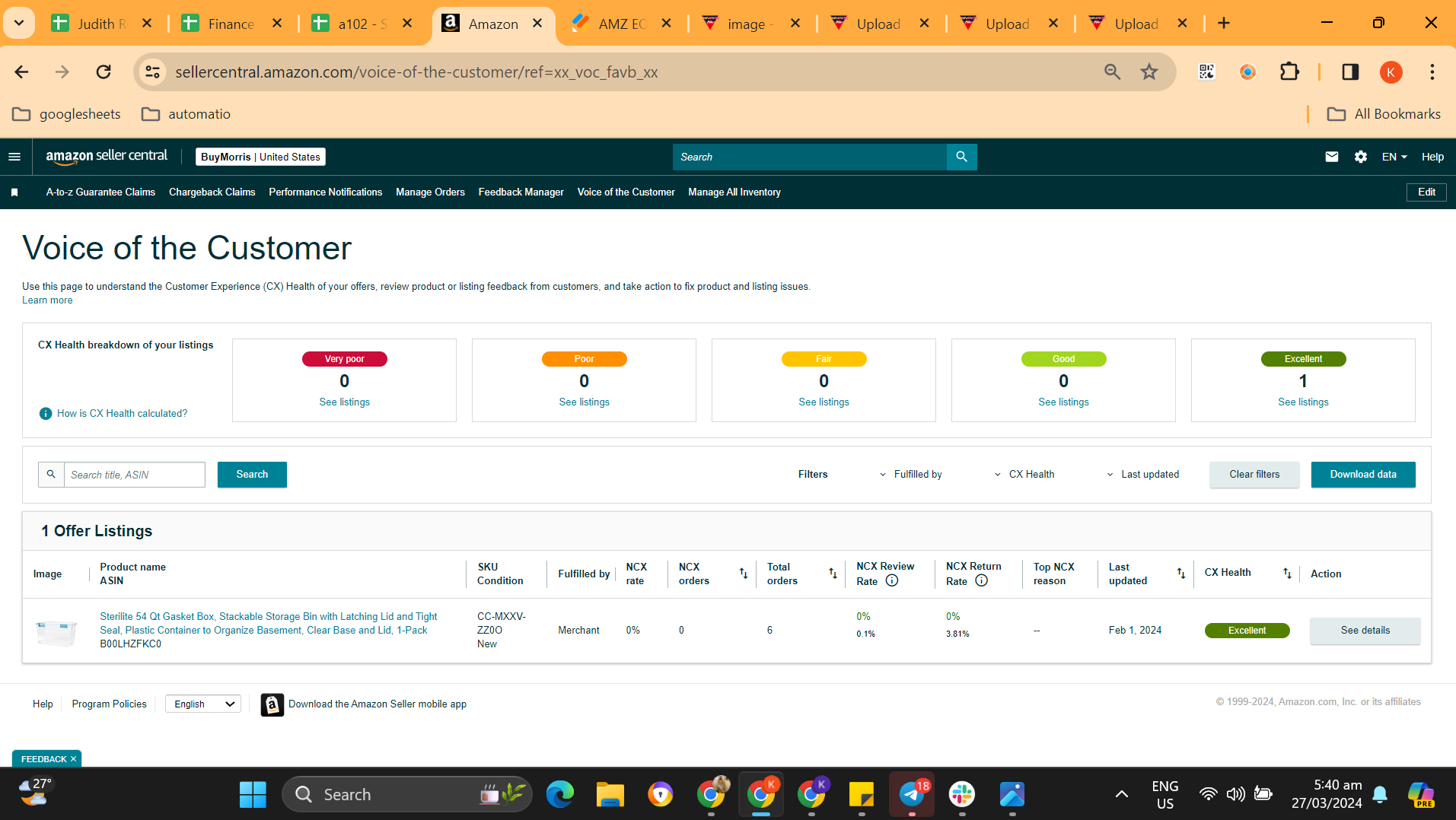Go to Manage All Inventory
This screenshot has width=1456, height=820.
[x=734, y=192]
